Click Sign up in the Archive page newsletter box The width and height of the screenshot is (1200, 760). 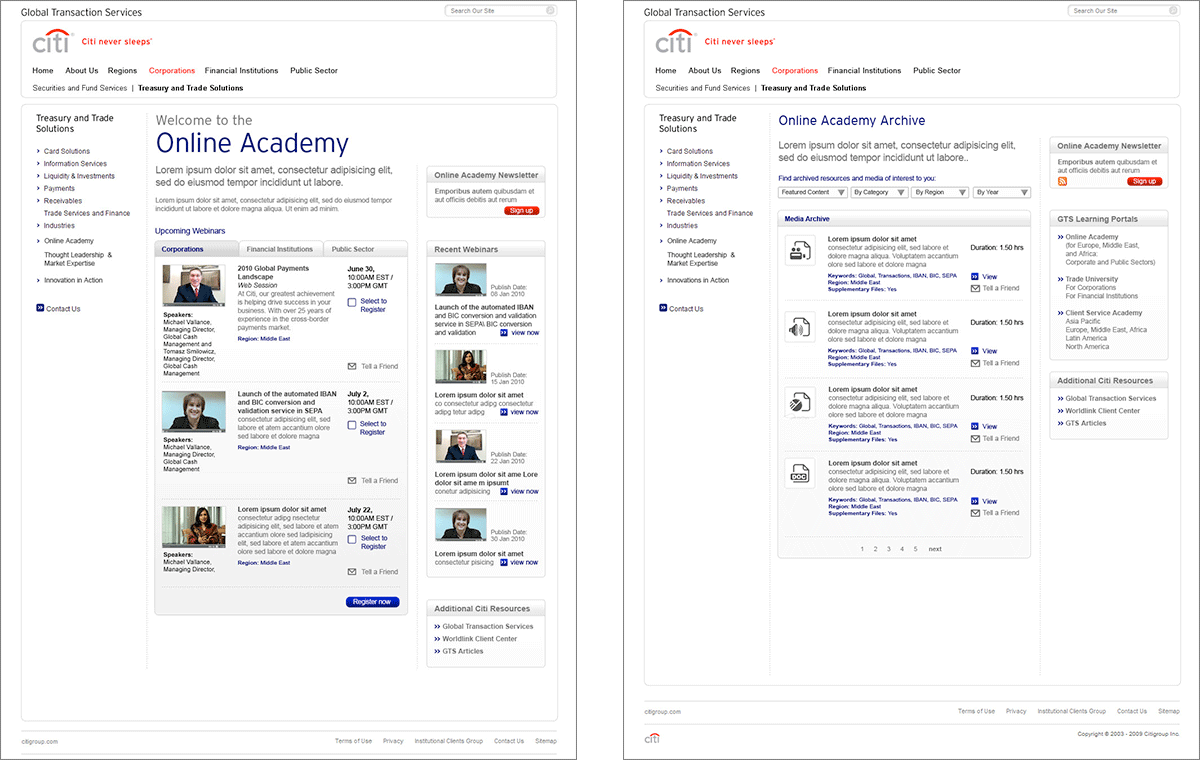tap(1145, 181)
